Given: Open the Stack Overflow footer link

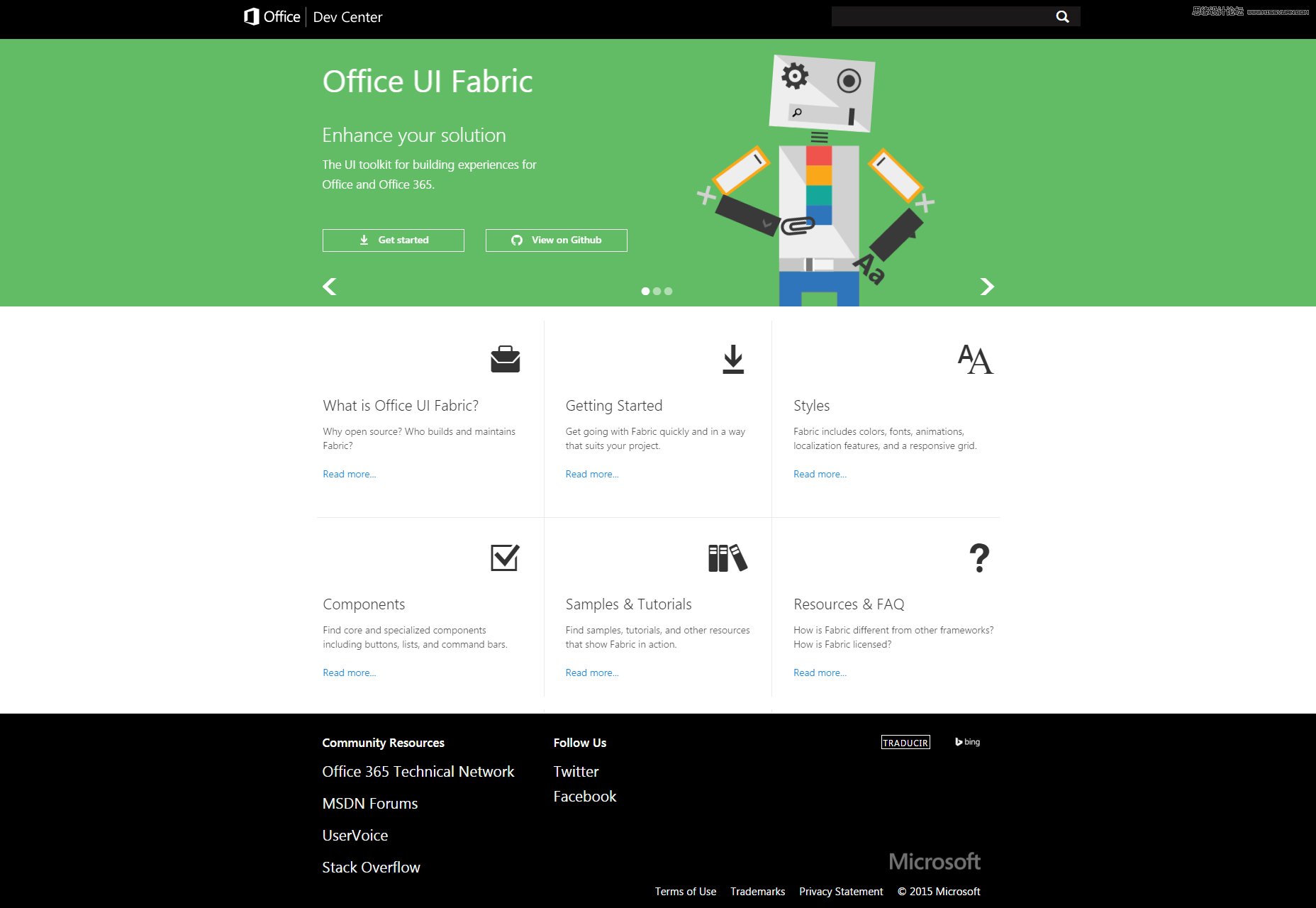Looking at the screenshot, I should point(371,868).
